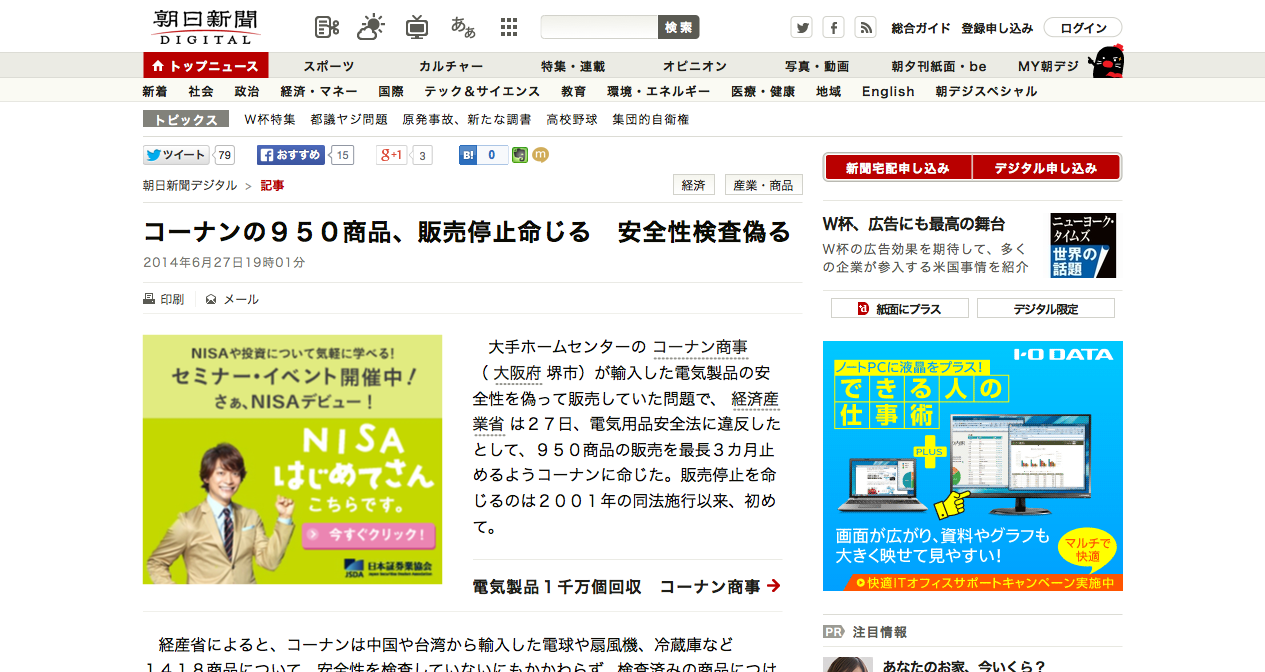Select the 朝夕刊紙面・be tab

pyautogui.click(x=939, y=66)
